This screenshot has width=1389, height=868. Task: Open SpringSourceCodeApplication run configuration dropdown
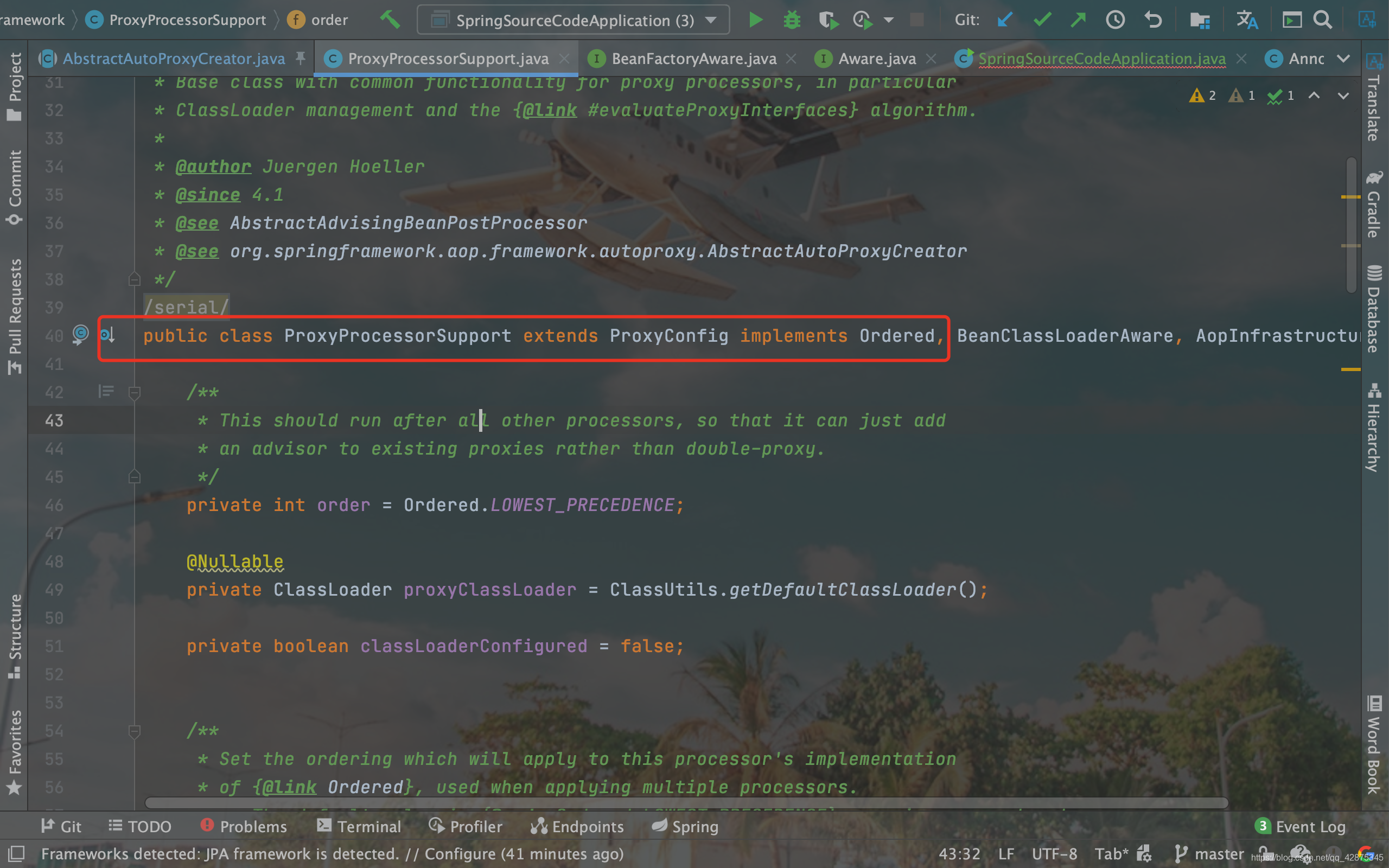point(574,20)
